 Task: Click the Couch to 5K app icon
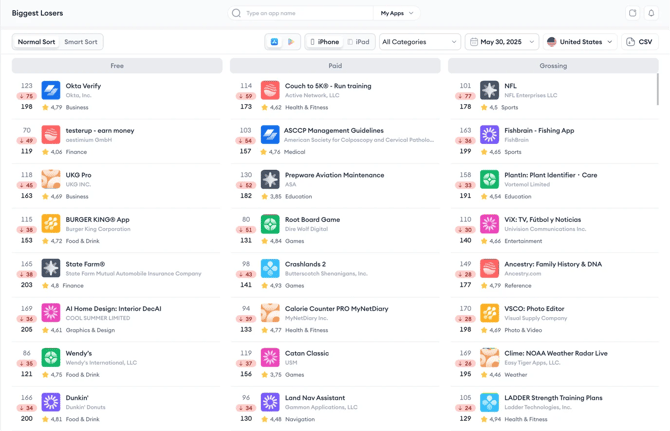point(270,90)
